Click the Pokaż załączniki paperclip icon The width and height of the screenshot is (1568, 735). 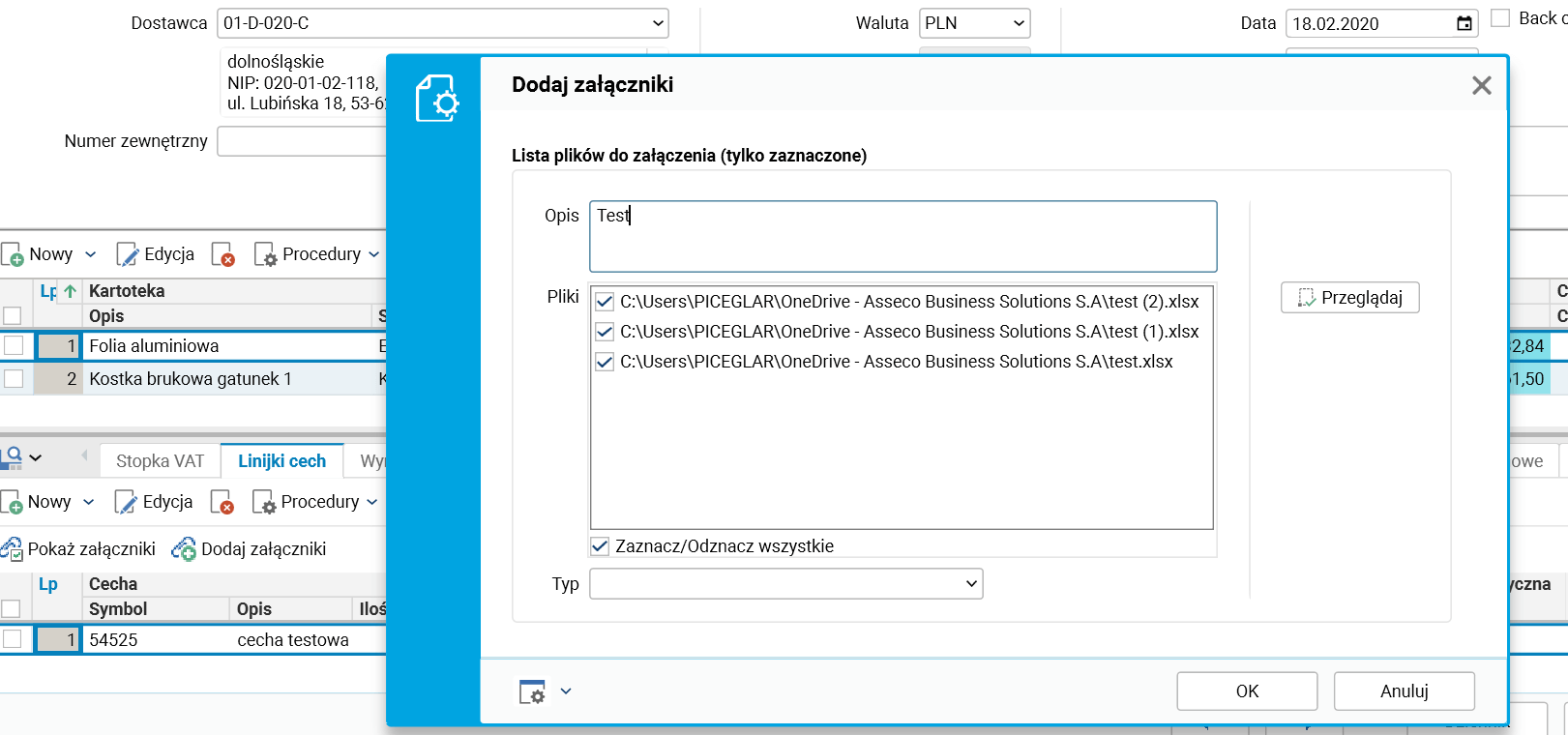13,549
